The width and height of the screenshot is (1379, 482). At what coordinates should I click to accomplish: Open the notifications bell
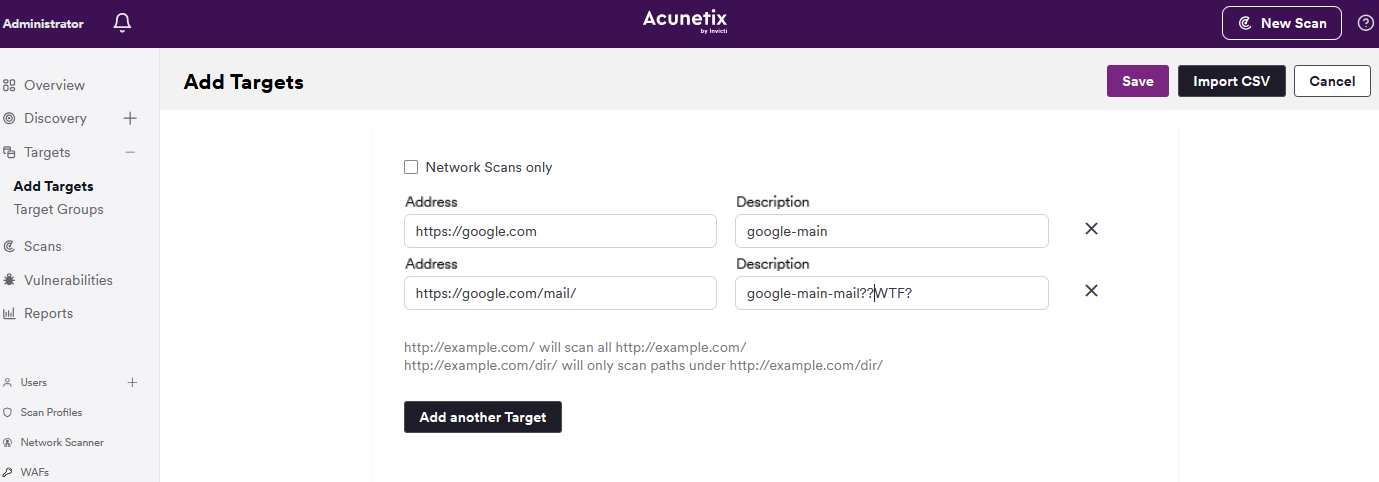(x=122, y=23)
